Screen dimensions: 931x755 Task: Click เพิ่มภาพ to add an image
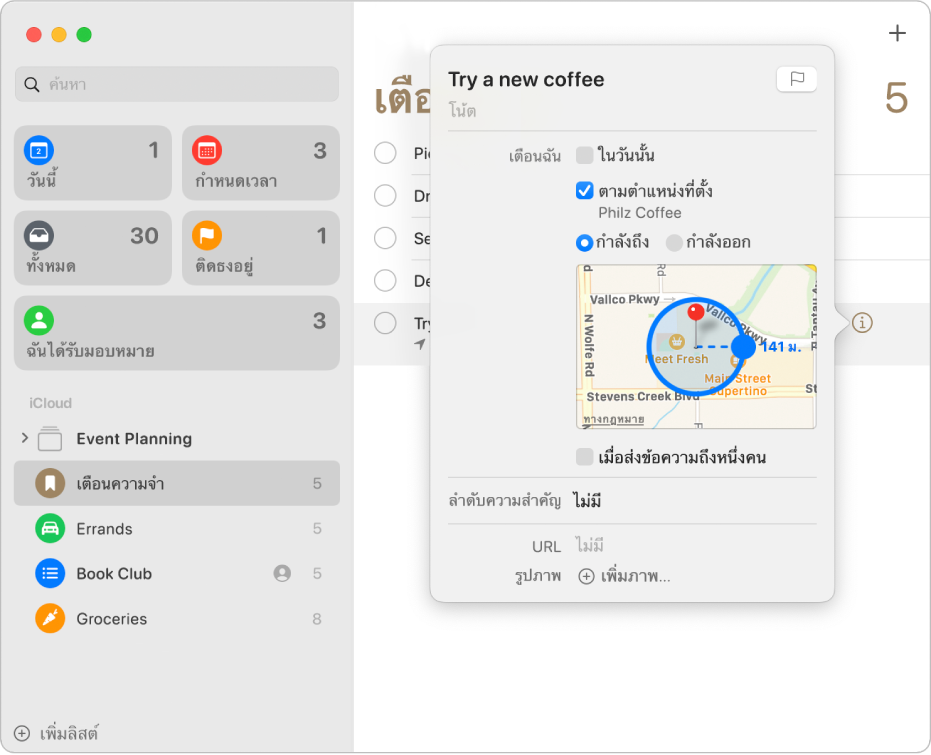coord(625,576)
